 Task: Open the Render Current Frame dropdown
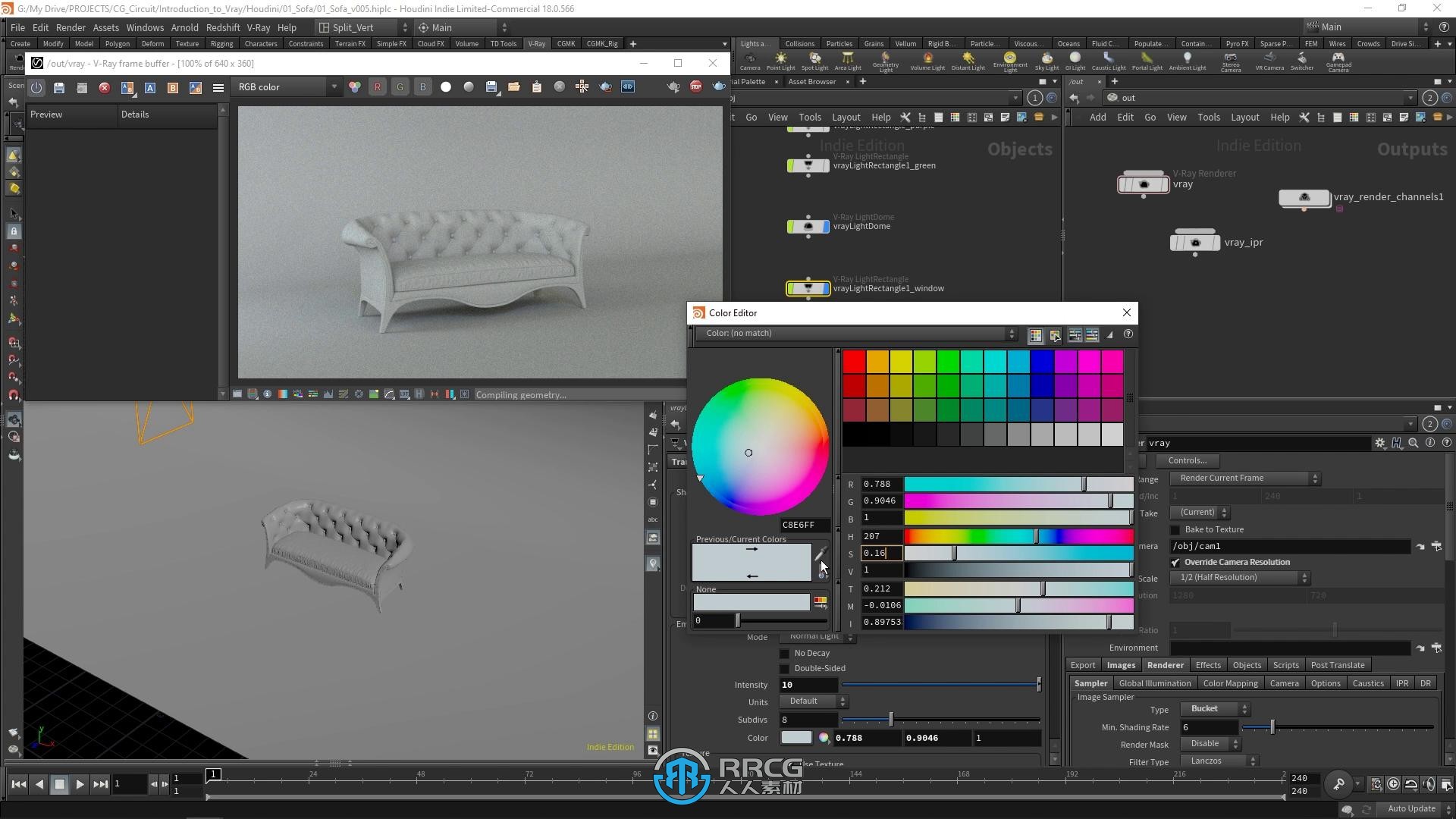[x=1244, y=479]
